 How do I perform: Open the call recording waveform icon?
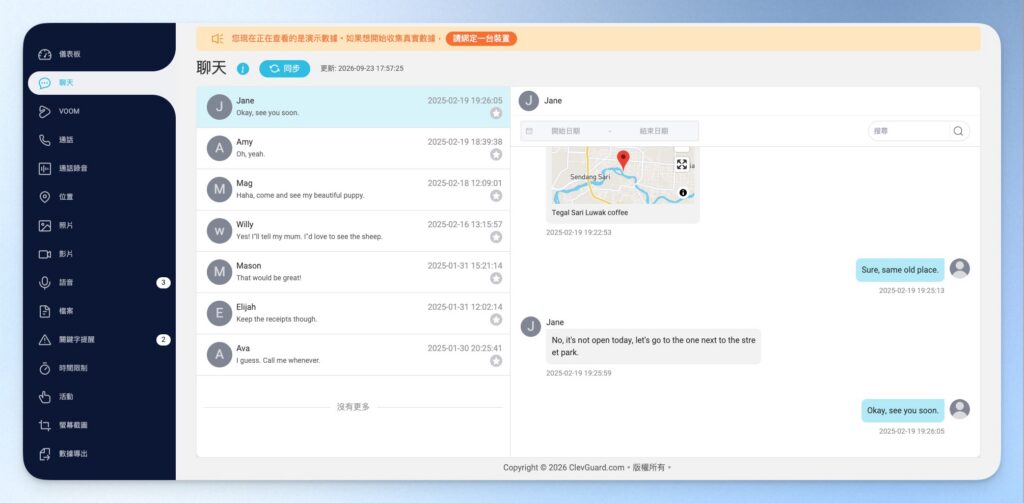(x=44, y=169)
